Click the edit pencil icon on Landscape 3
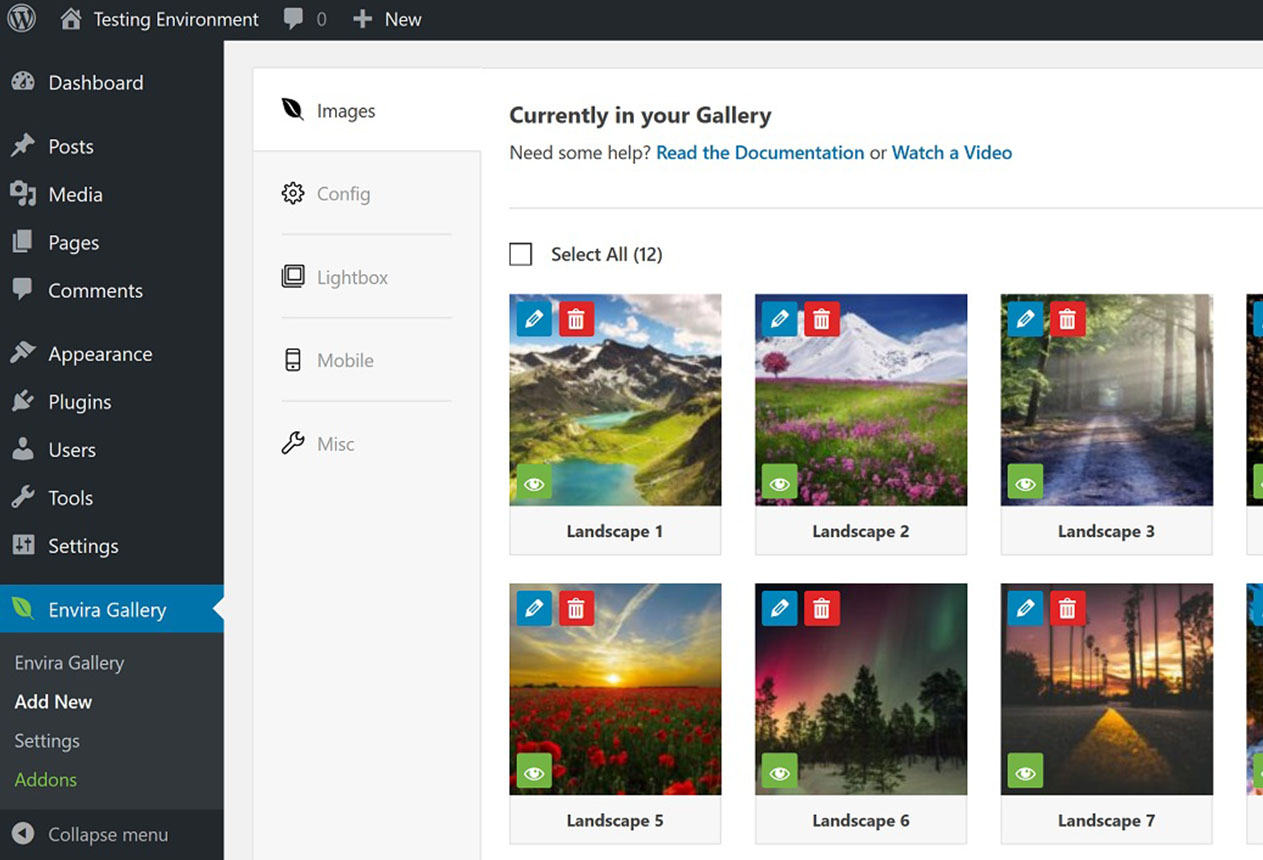 tap(1025, 319)
